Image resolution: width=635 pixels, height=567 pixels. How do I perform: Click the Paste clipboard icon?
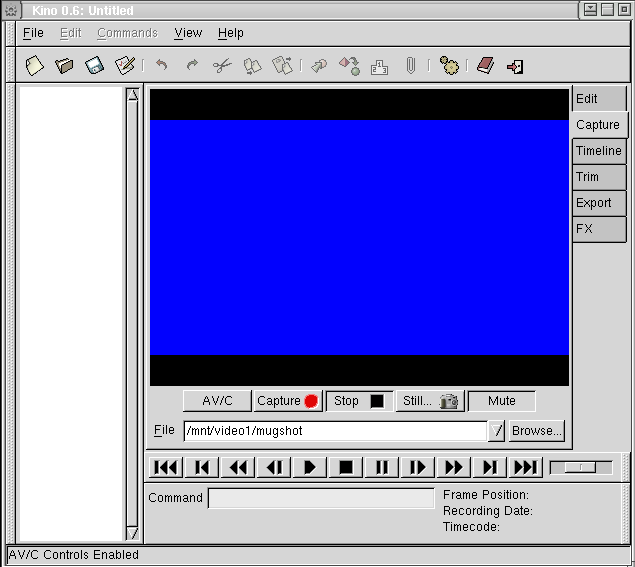[283, 65]
